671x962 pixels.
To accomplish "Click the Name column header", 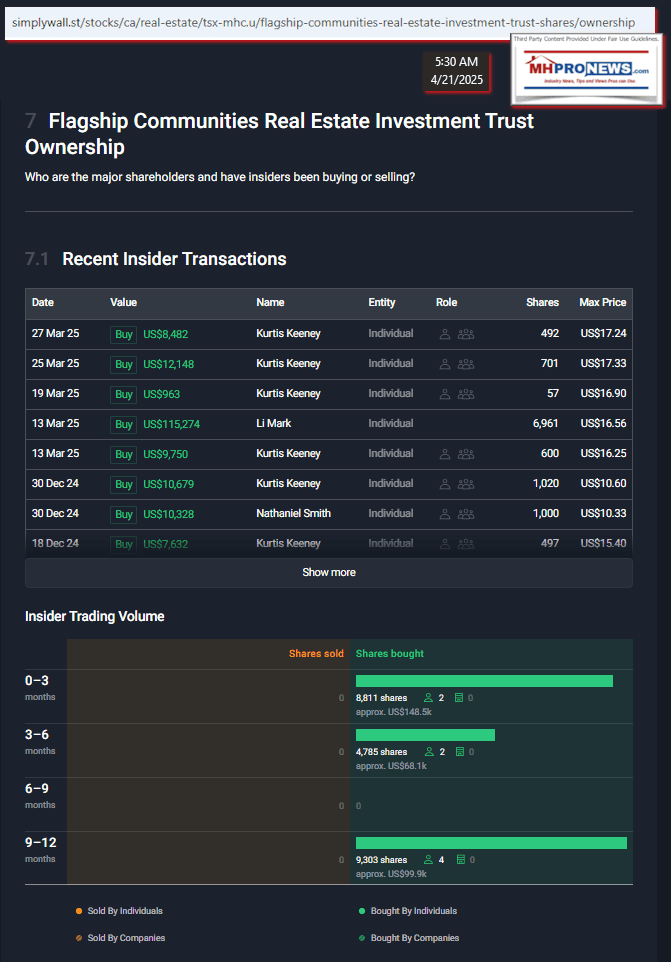I will coord(270,302).
